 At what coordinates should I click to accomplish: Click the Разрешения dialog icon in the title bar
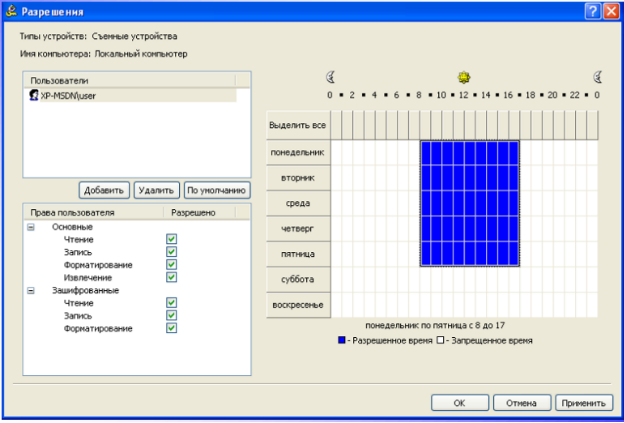[x=11, y=11]
